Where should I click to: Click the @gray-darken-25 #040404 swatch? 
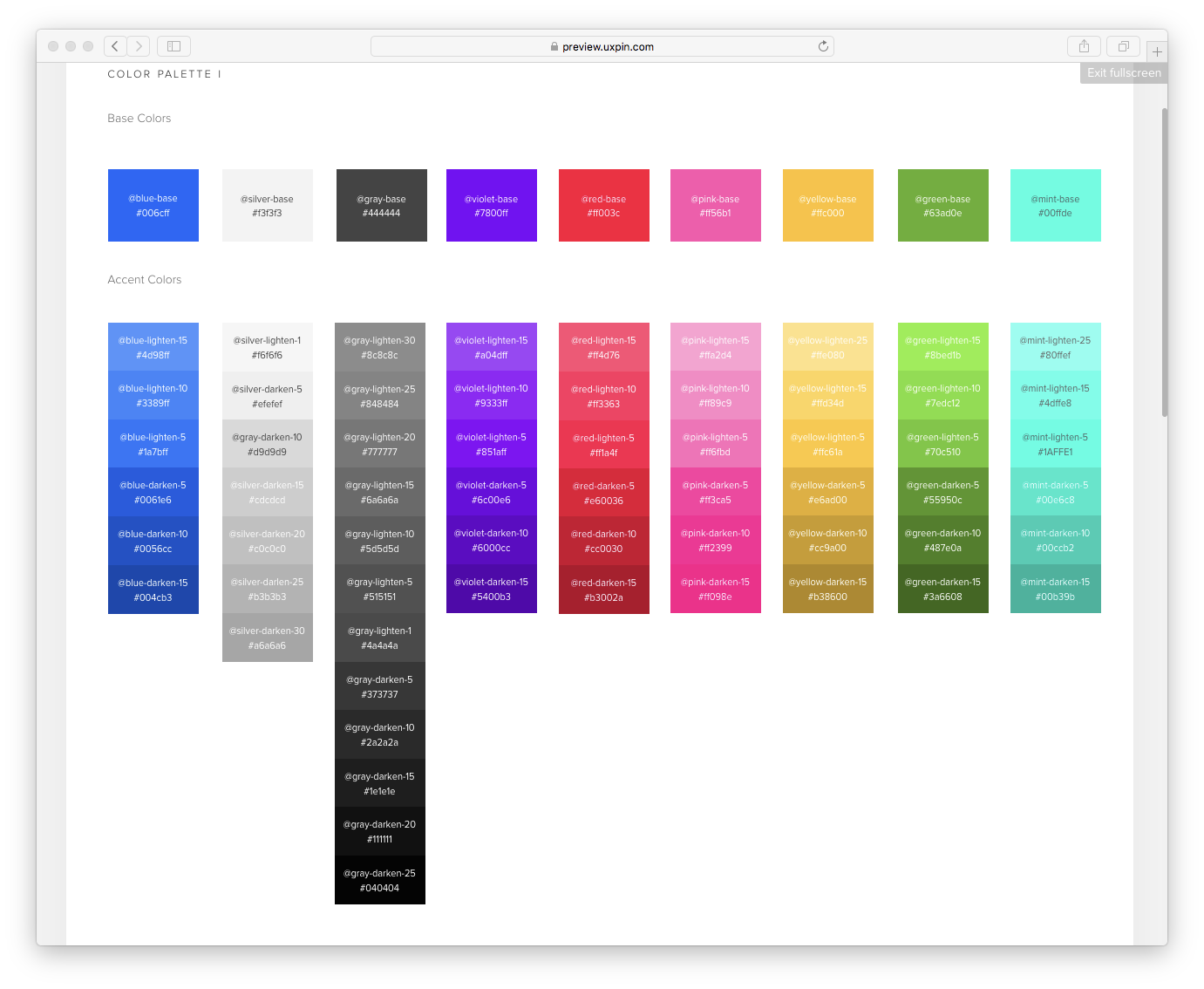click(x=380, y=880)
